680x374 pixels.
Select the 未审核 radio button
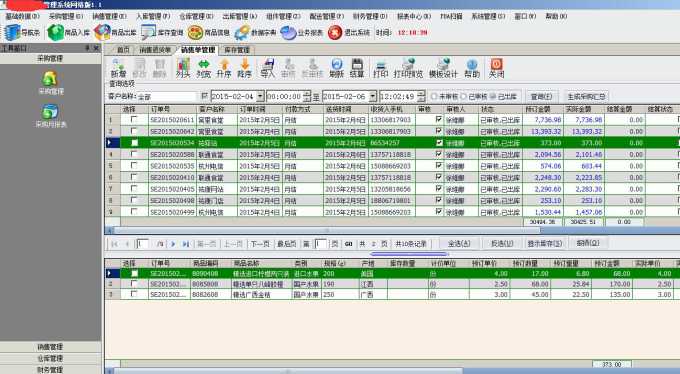click(x=434, y=96)
